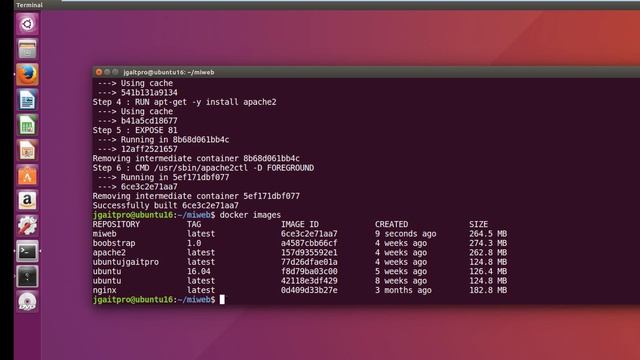The image size is (640, 360).
Task: Select 'nginx' repository name
Action: point(104,290)
